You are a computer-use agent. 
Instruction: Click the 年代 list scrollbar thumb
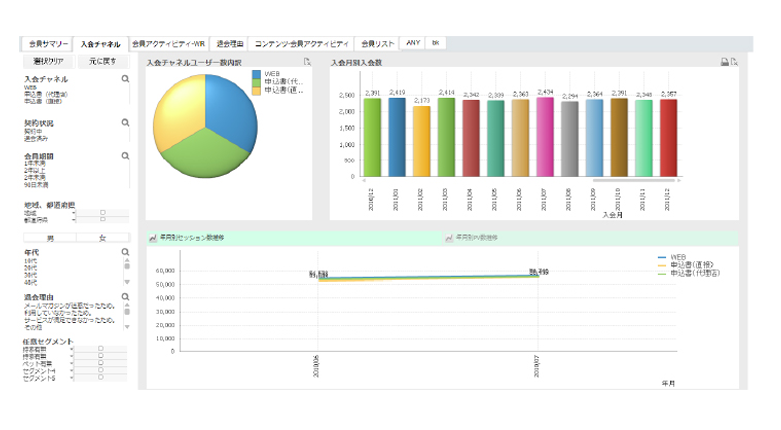point(127,267)
